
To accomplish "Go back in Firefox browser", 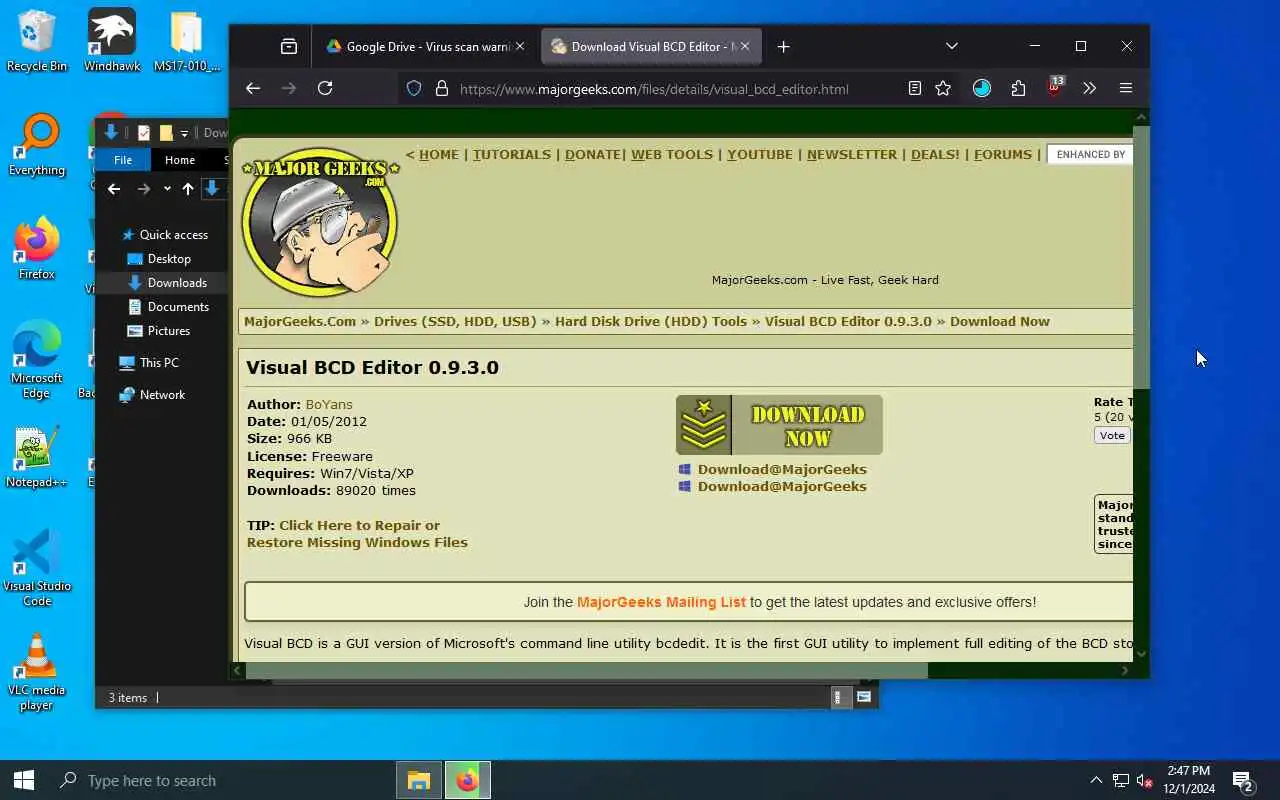I will click(x=253, y=88).
